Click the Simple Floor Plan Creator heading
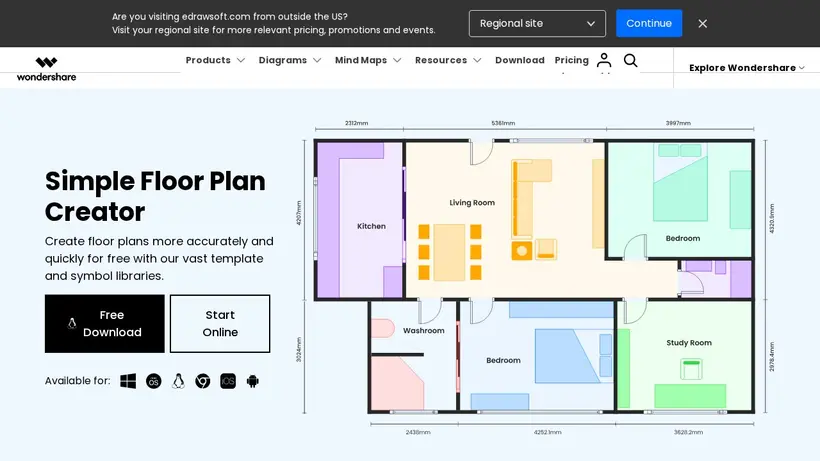The height and width of the screenshot is (461, 820). (155, 197)
